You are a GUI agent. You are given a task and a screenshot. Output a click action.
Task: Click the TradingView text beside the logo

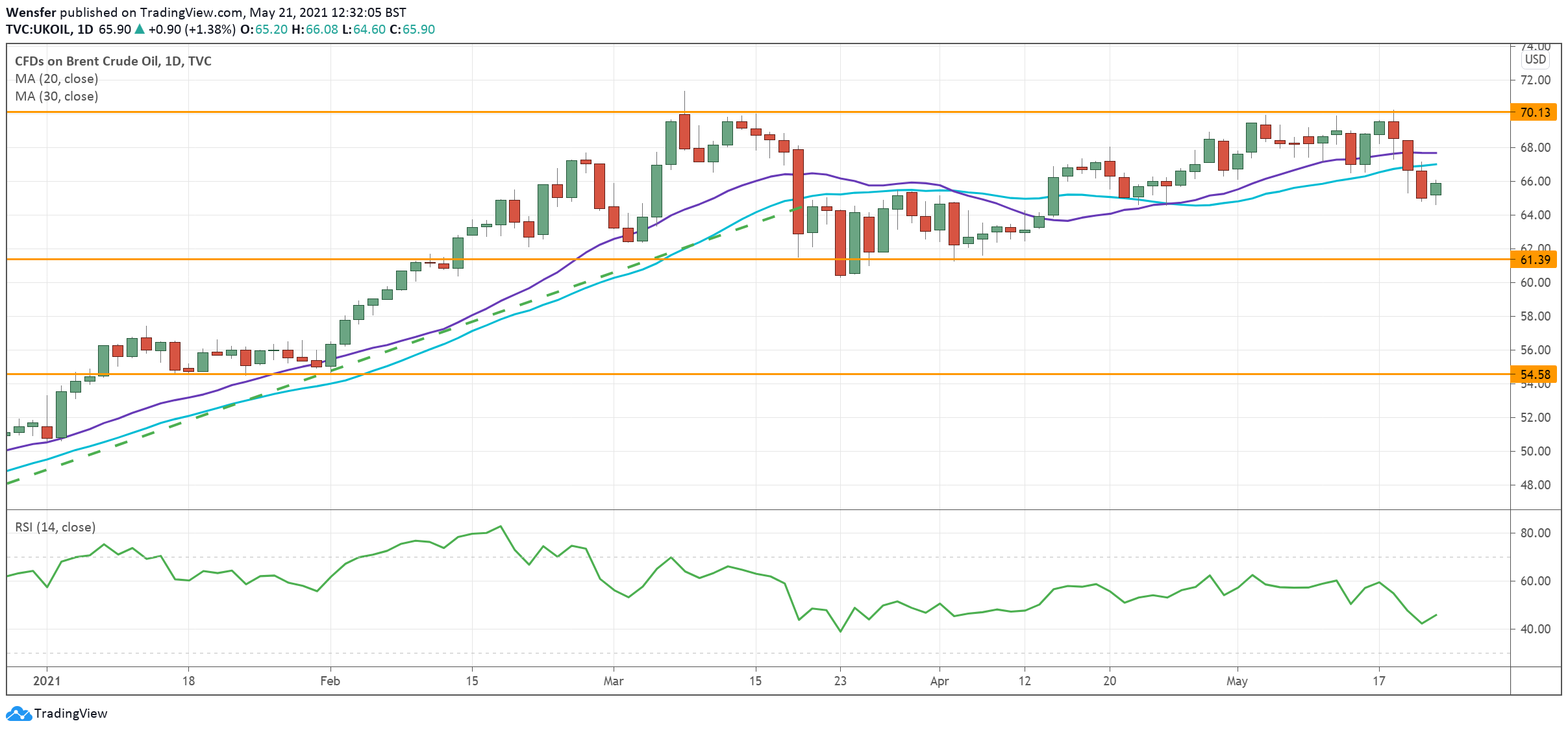coord(70,714)
